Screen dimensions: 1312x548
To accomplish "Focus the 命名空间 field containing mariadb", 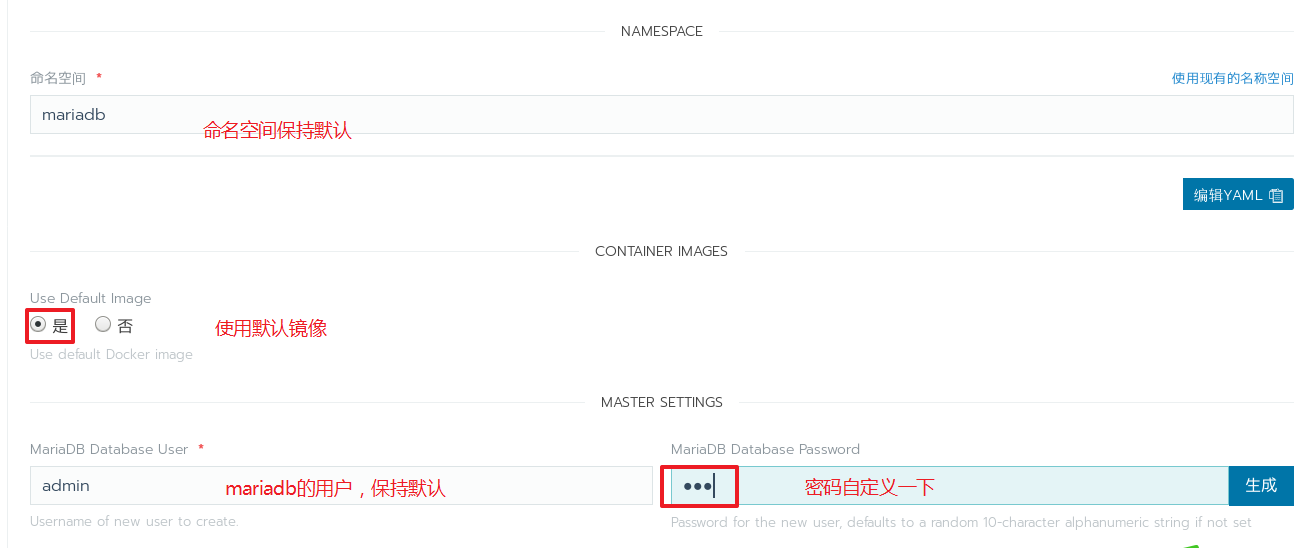I will pyautogui.click(x=662, y=114).
